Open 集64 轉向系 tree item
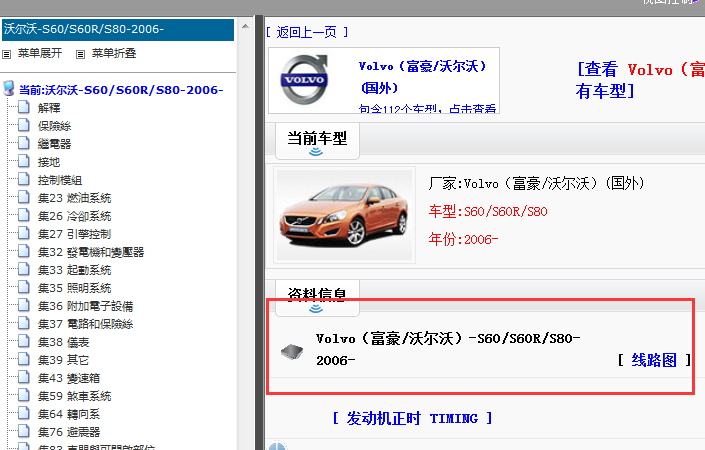The height and width of the screenshot is (450, 705). (69, 414)
